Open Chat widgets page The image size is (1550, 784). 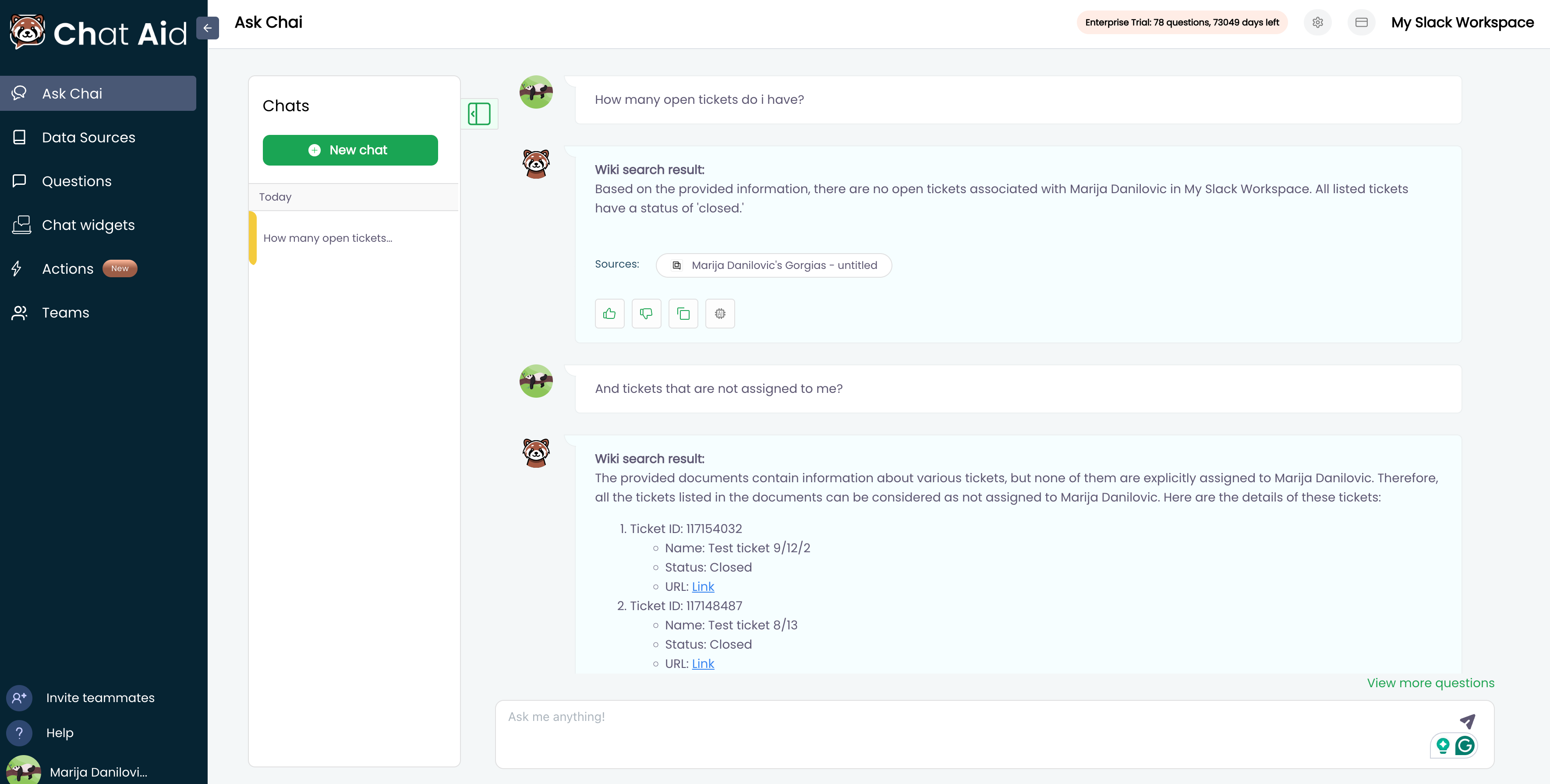[x=88, y=225]
